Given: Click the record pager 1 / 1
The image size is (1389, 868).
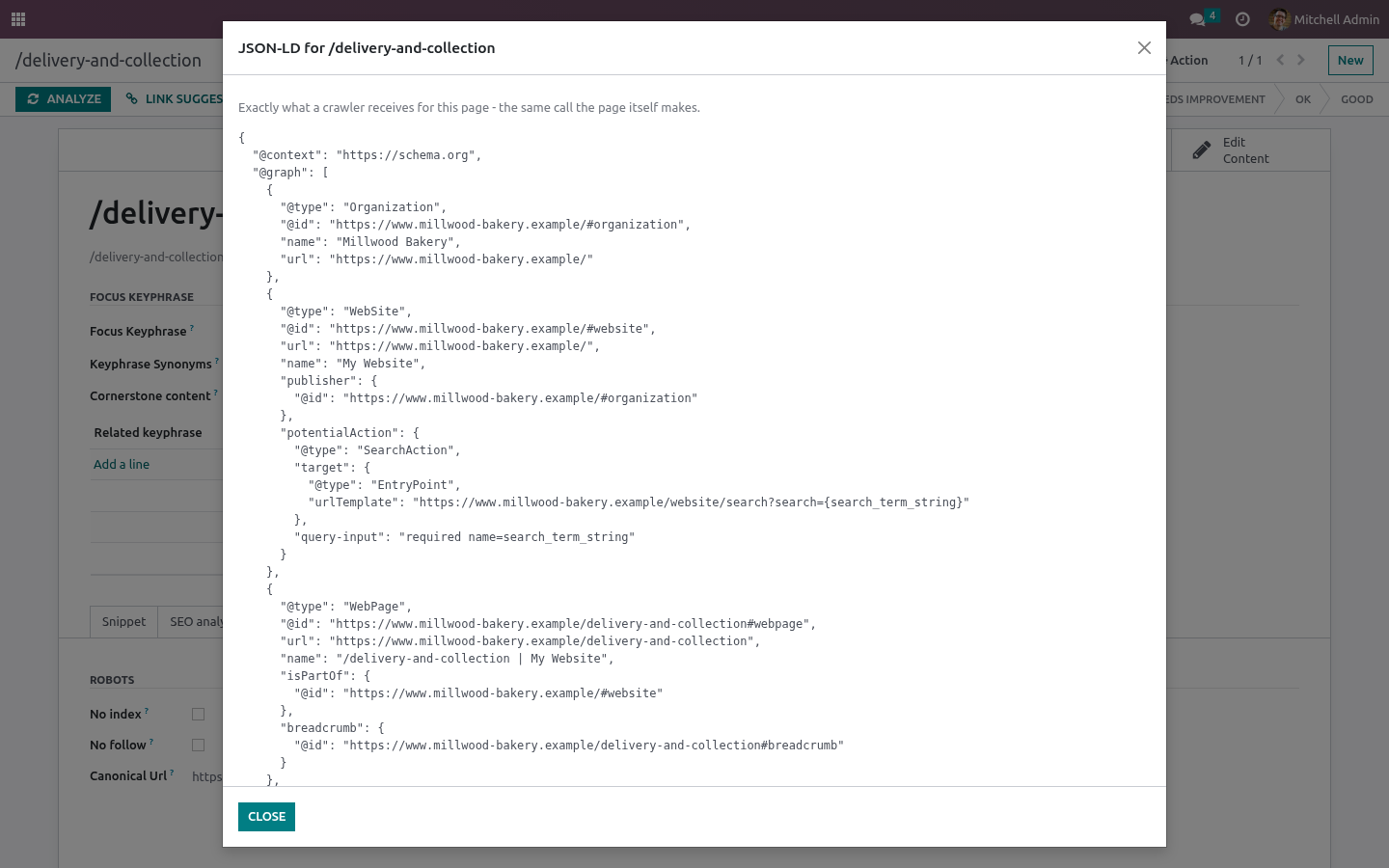Looking at the screenshot, I should pos(1250,61).
